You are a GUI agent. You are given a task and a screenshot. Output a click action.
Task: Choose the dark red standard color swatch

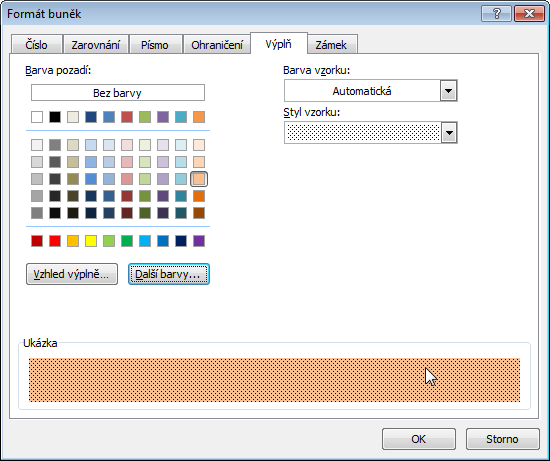click(x=37, y=241)
